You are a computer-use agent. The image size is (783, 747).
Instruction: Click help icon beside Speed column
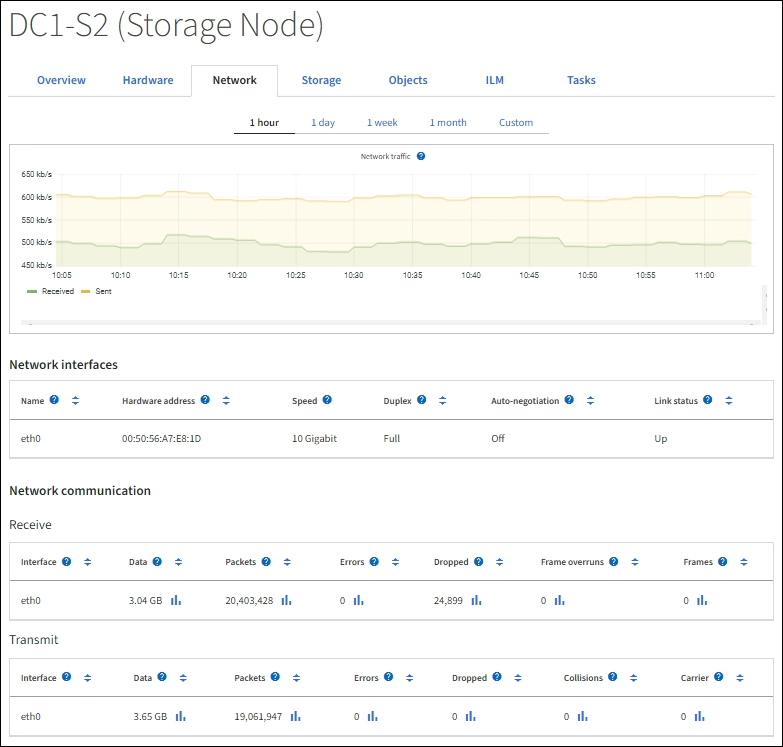tap(327, 400)
